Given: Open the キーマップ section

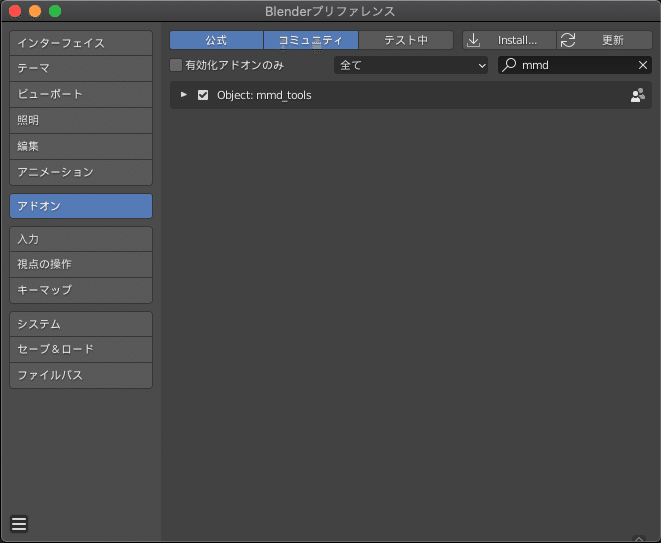Looking at the screenshot, I should (81, 290).
